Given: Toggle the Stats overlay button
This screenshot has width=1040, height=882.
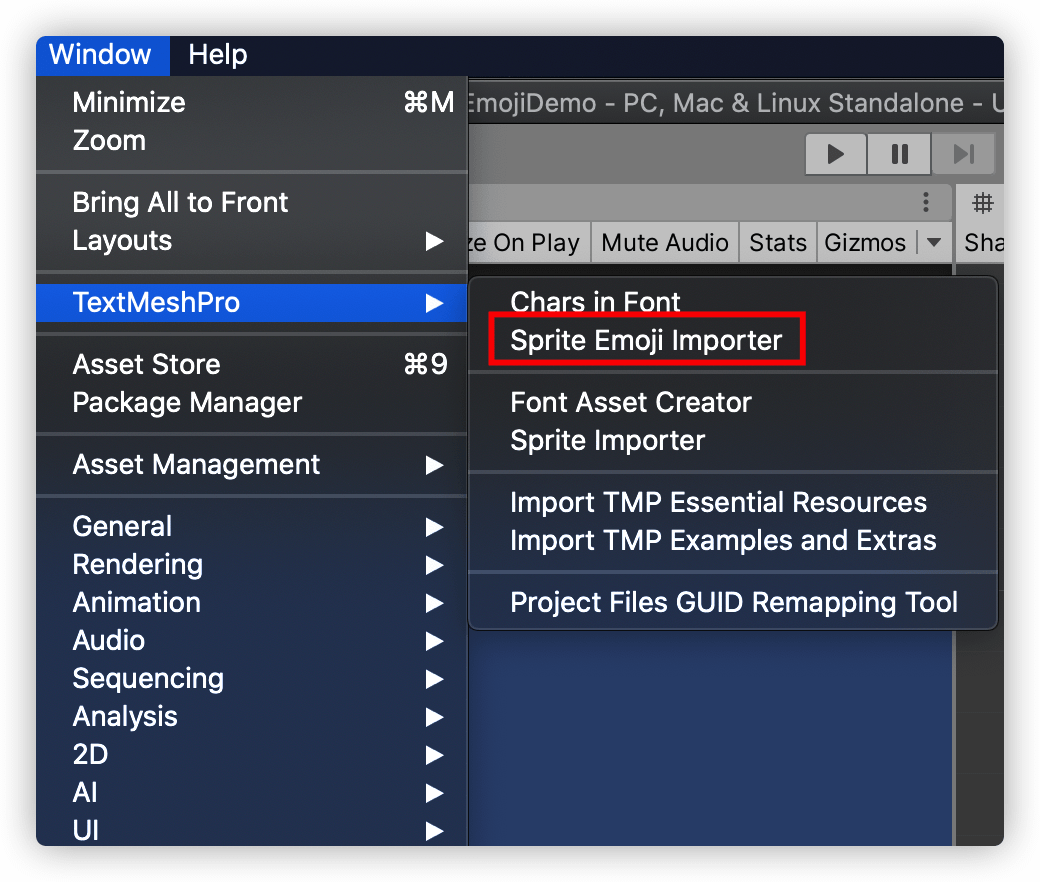Looking at the screenshot, I should (x=778, y=243).
